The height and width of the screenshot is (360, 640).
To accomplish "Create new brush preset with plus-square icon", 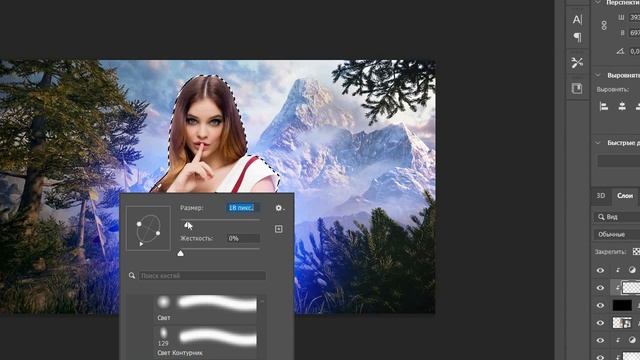I will click(279, 229).
